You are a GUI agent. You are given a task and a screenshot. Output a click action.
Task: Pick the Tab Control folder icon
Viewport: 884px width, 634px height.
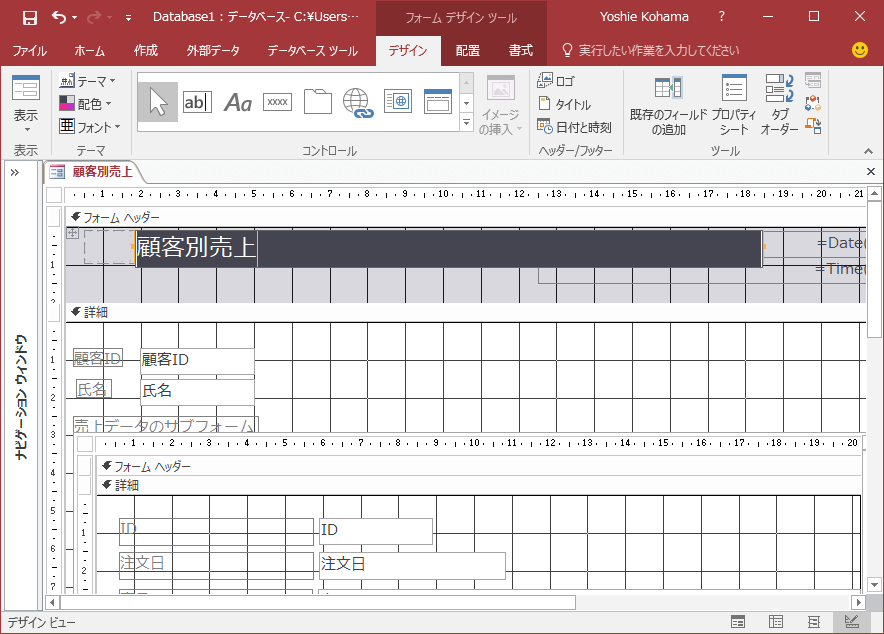click(317, 101)
